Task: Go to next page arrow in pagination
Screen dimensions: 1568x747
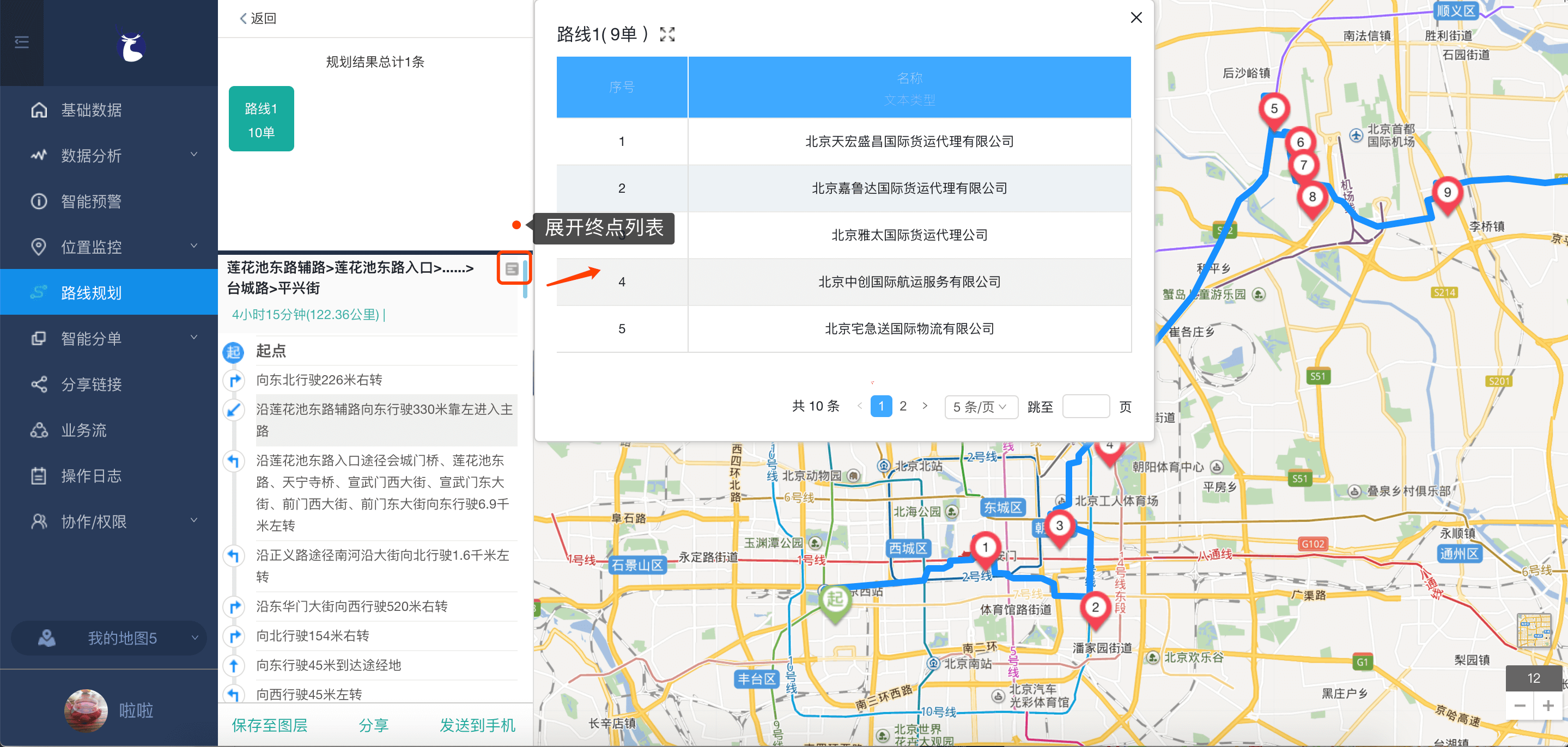Action: tap(925, 406)
